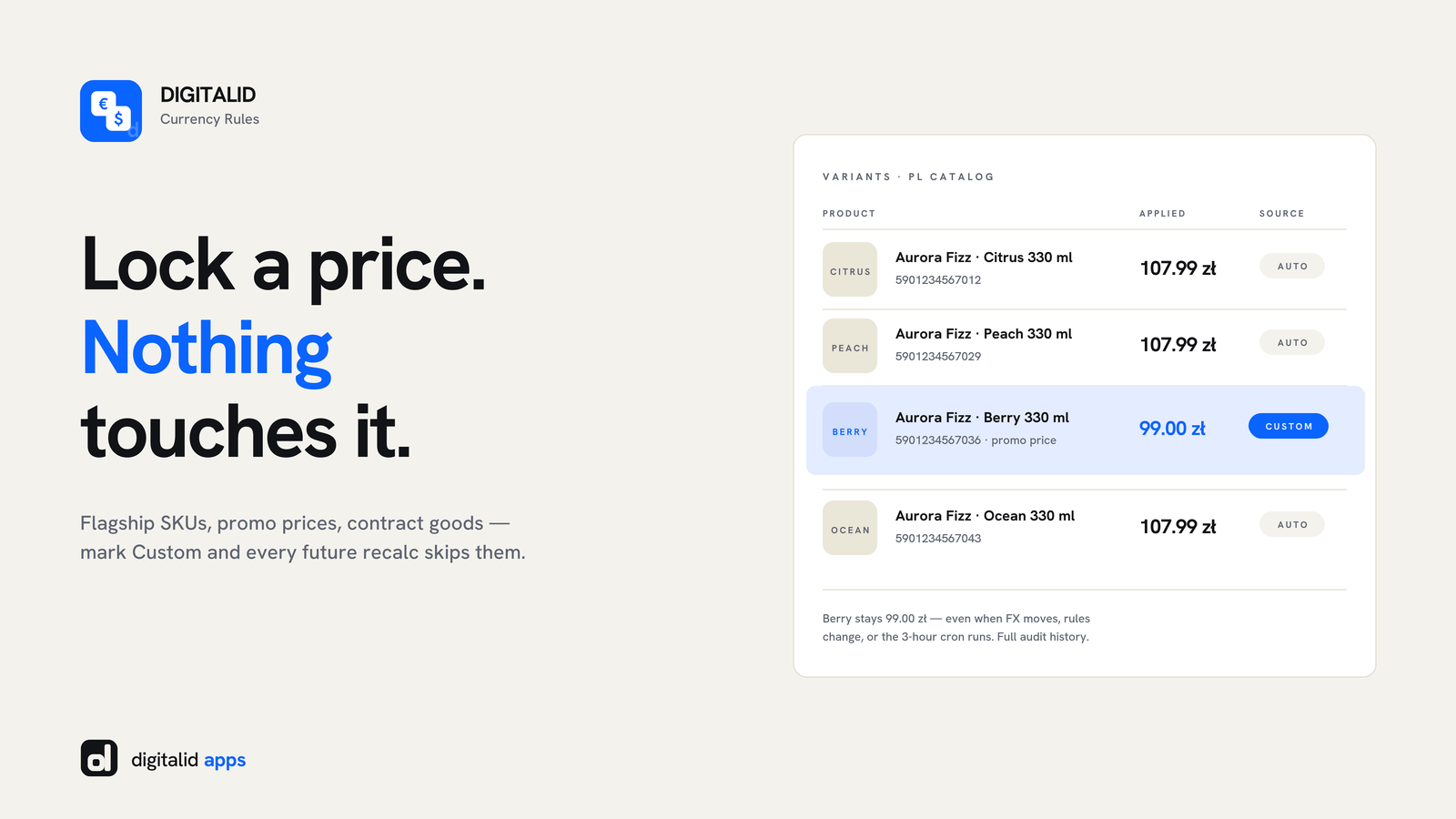Screen dimensions: 1456x819
Task: Click the SOURCE column header
Action: [1282, 214]
